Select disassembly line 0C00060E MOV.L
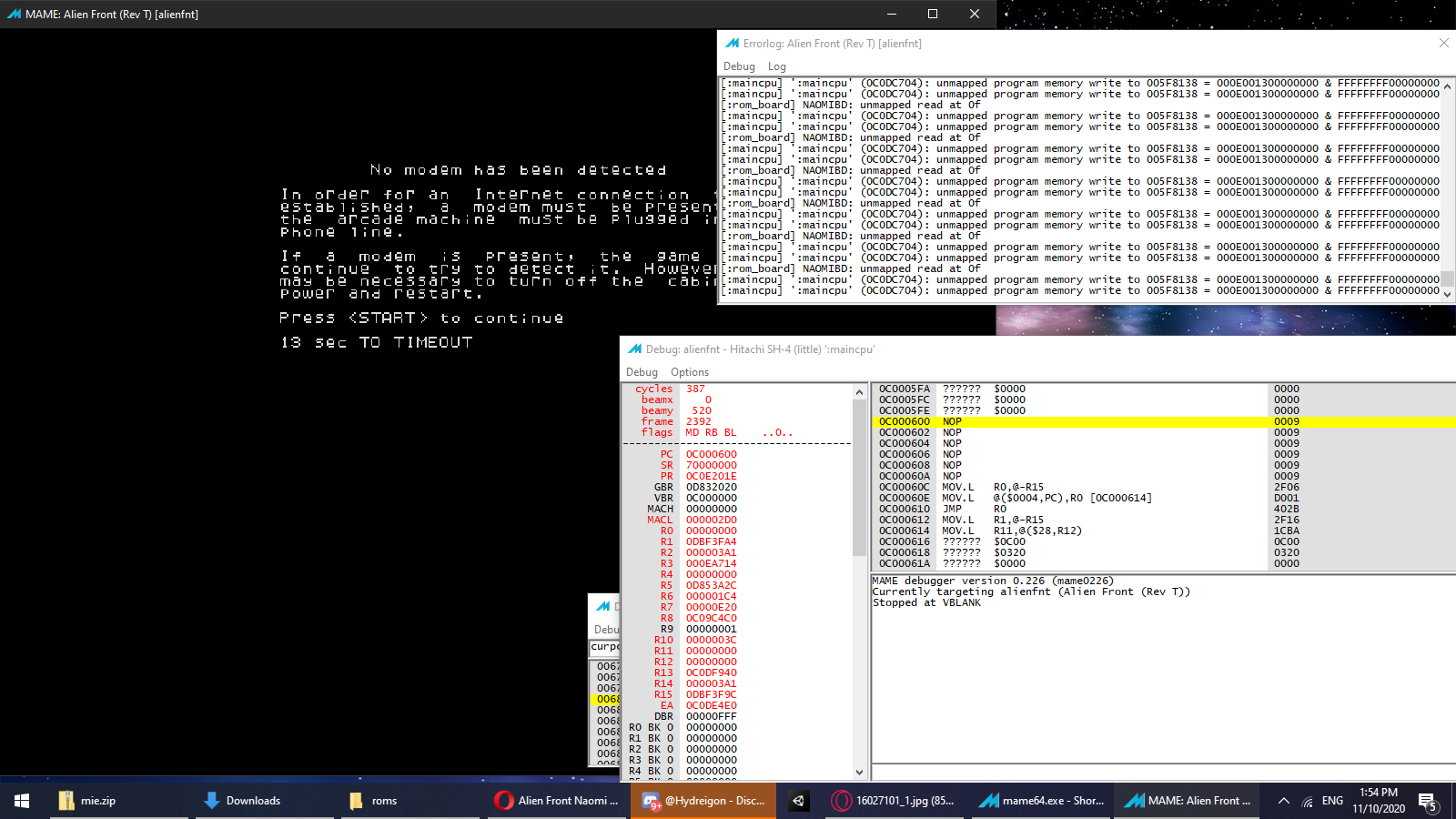The image size is (1456, 819). (x=1164, y=498)
